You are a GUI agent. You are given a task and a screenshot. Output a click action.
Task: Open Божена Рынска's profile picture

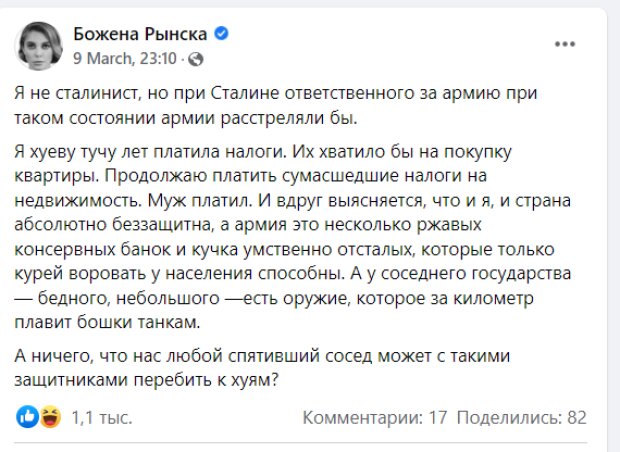(38, 46)
